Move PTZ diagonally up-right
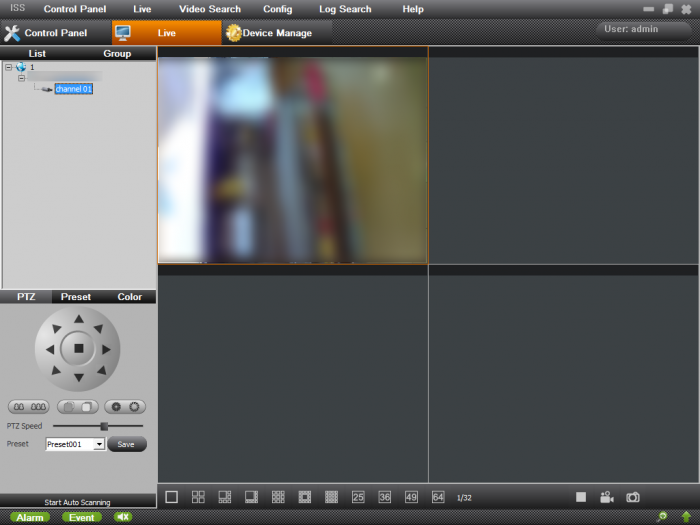 99,329
